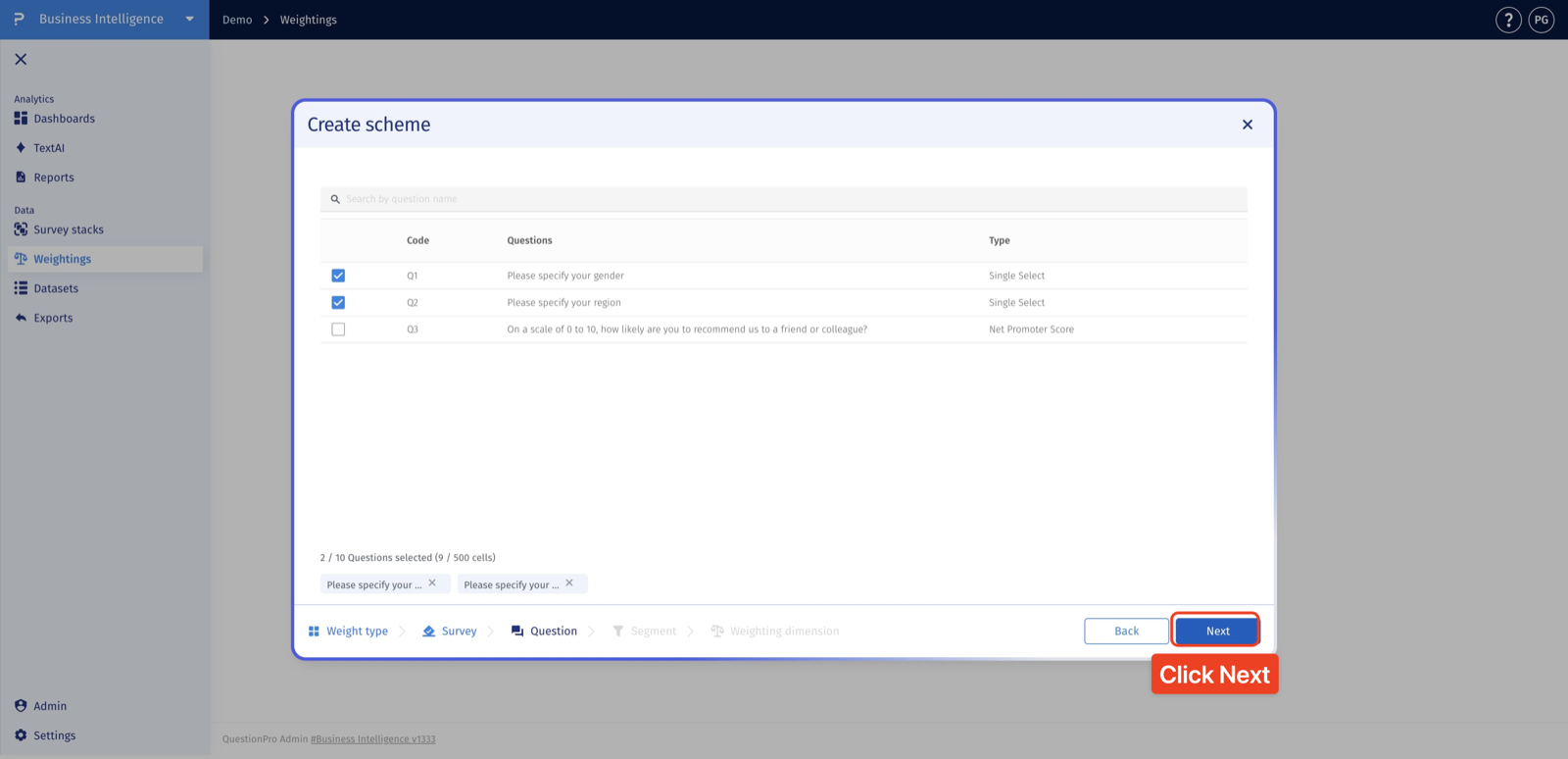Screen dimensions: 1568x759
Task: Click the Exports arrow icon
Action: point(21,317)
